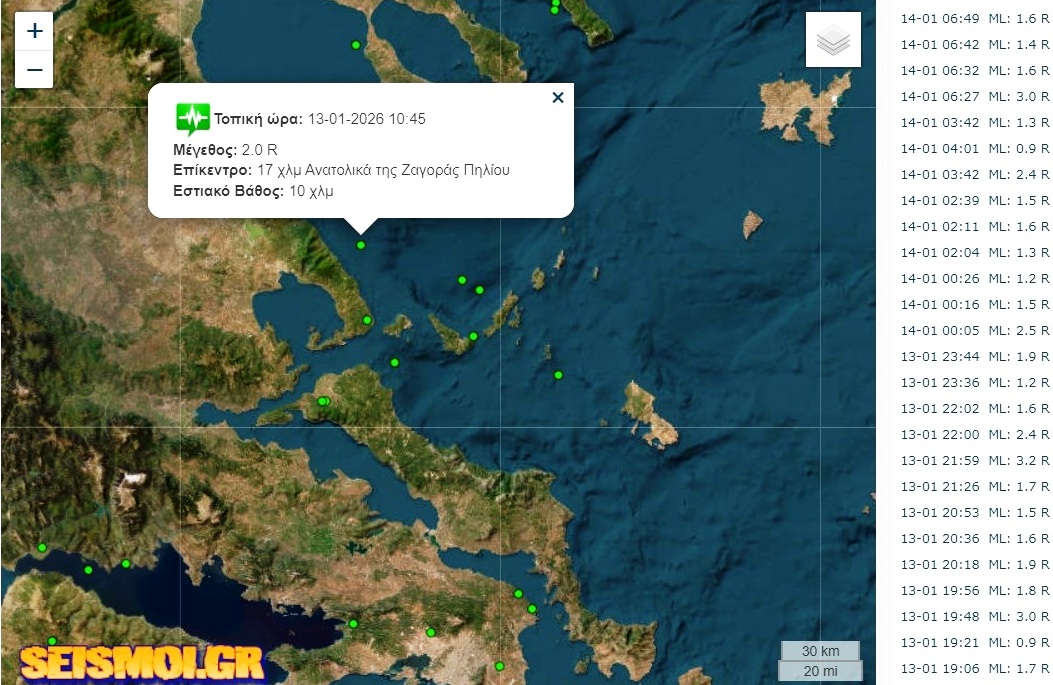Select the 13-01 19:48 ML: 3.0 entry
This screenshot has width=1053, height=685.
[974, 616]
